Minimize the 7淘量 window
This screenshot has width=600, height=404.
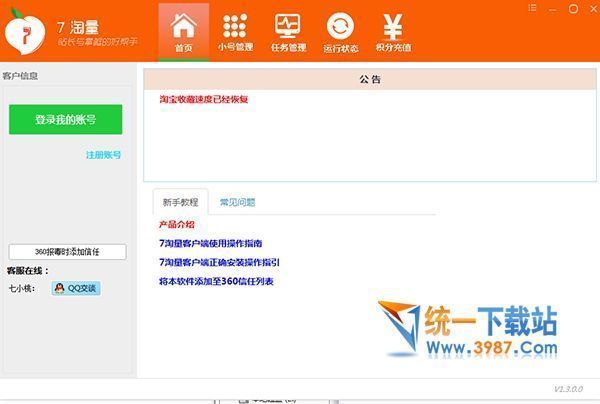[553, 9]
